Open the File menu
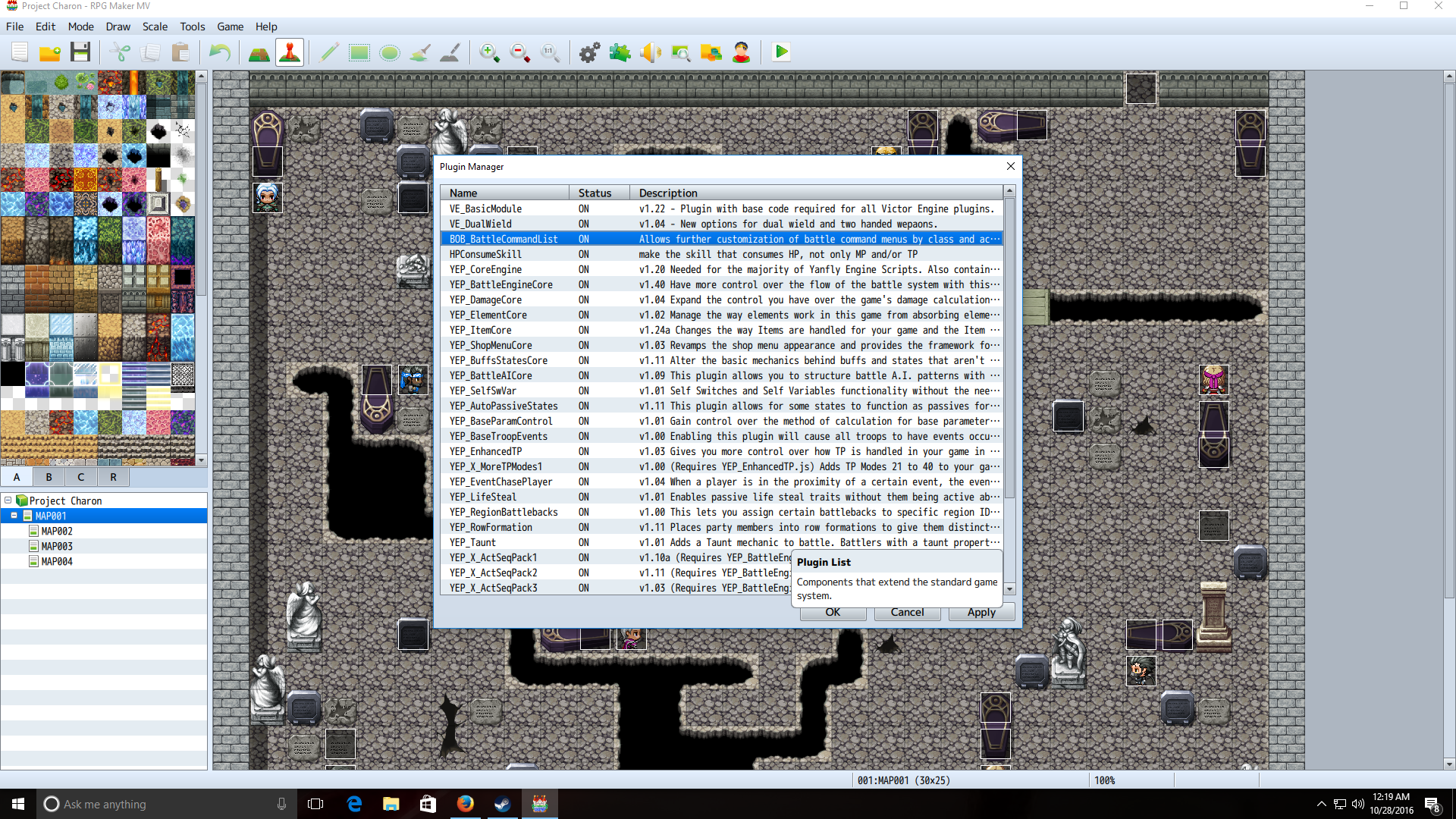 (15, 27)
